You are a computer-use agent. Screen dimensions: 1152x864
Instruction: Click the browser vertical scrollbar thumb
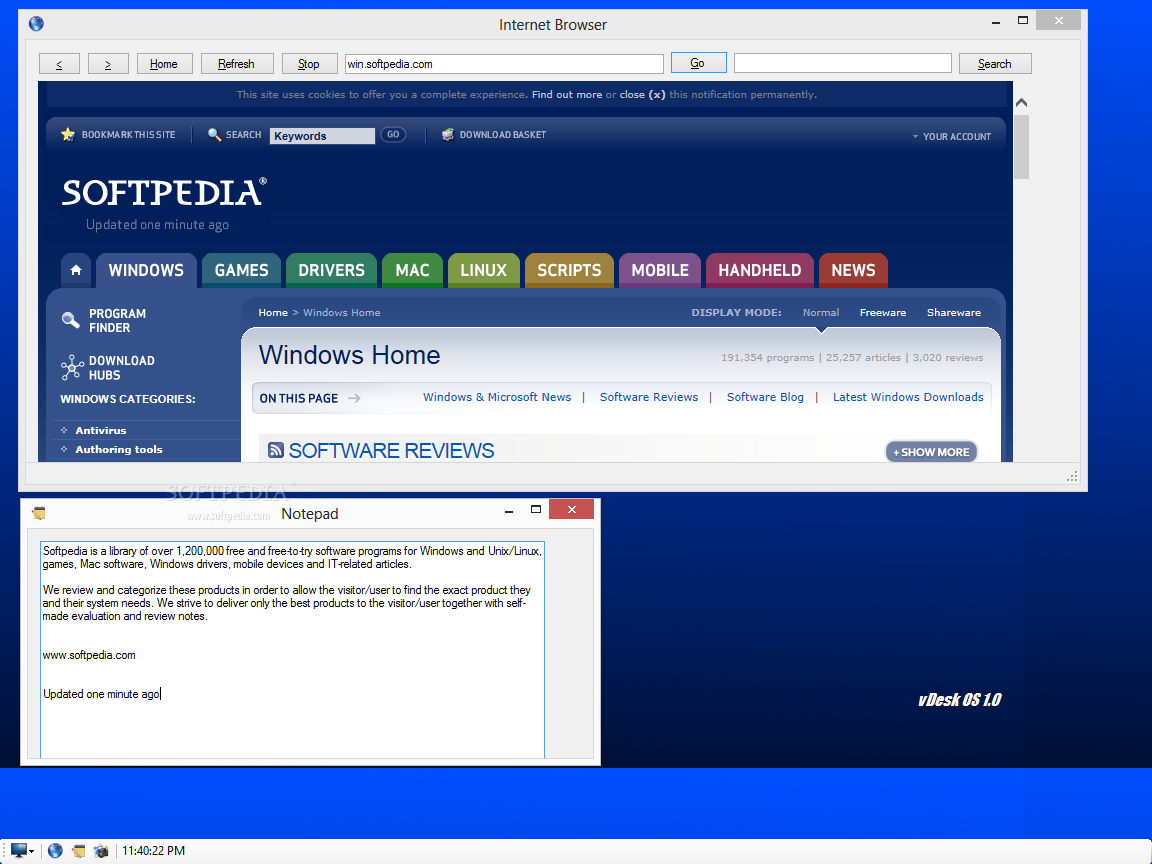[1021, 145]
